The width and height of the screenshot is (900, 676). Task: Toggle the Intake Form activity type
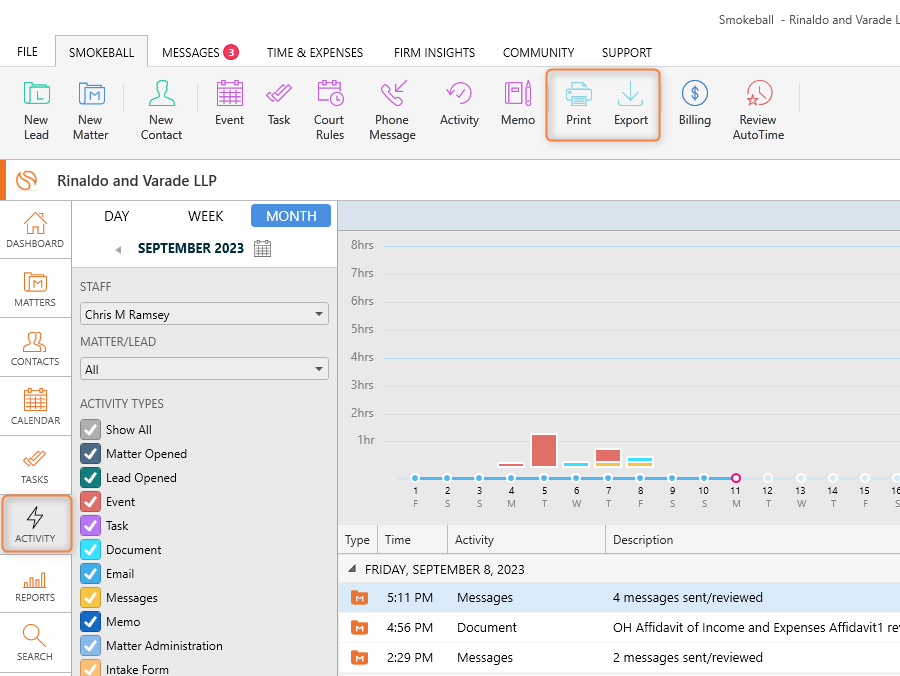90,669
